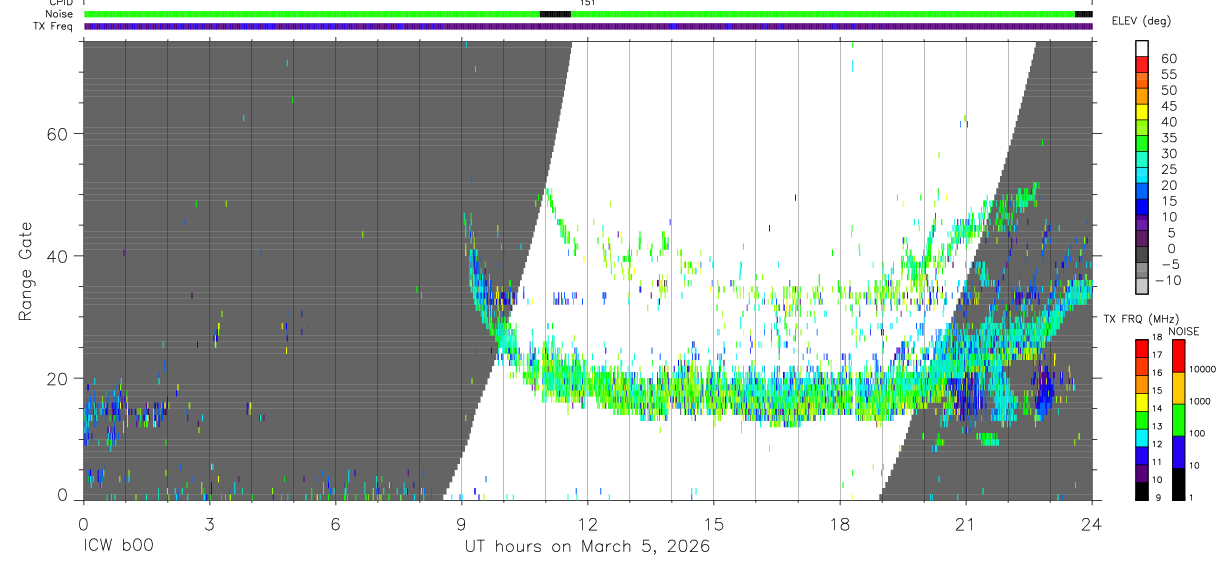
Task: Click the '14' TX frequency legend label
Action: 1157,409
